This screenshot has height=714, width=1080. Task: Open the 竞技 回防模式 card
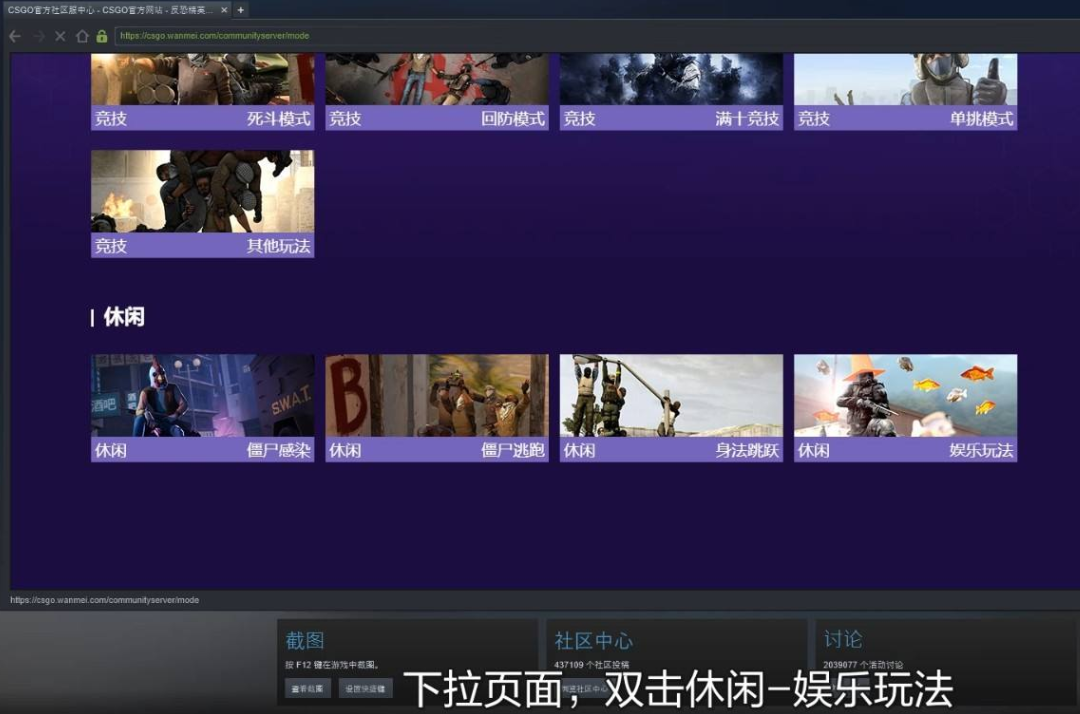[437, 92]
